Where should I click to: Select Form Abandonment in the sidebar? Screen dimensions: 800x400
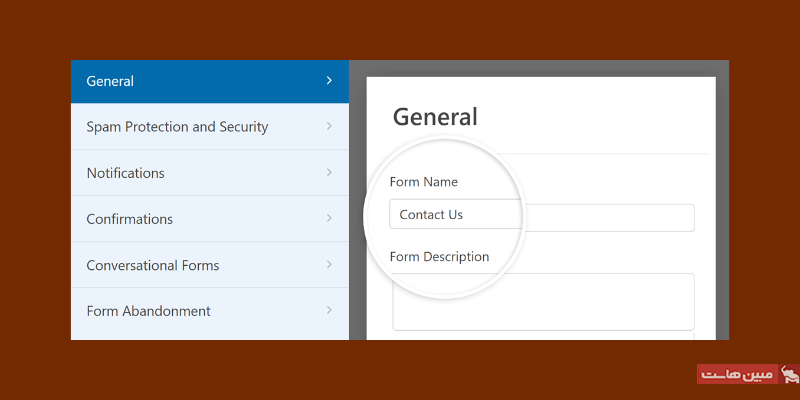click(x=148, y=311)
